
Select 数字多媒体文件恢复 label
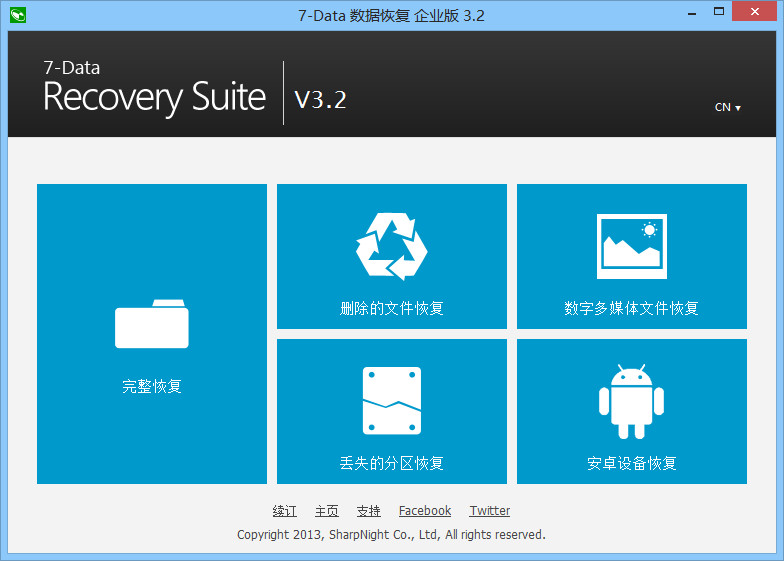tap(632, 308)
